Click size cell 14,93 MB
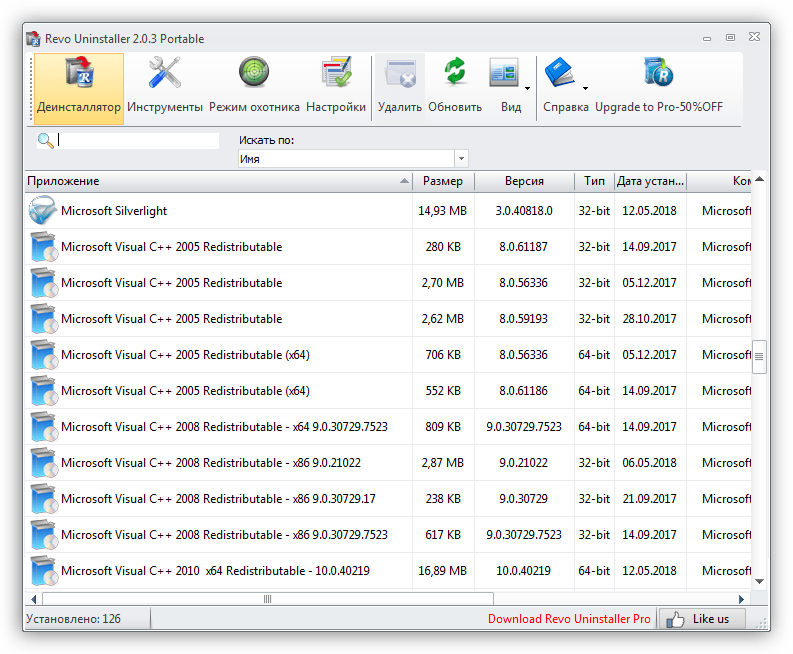Screen dimensions: 793x654 click(443, 211)
